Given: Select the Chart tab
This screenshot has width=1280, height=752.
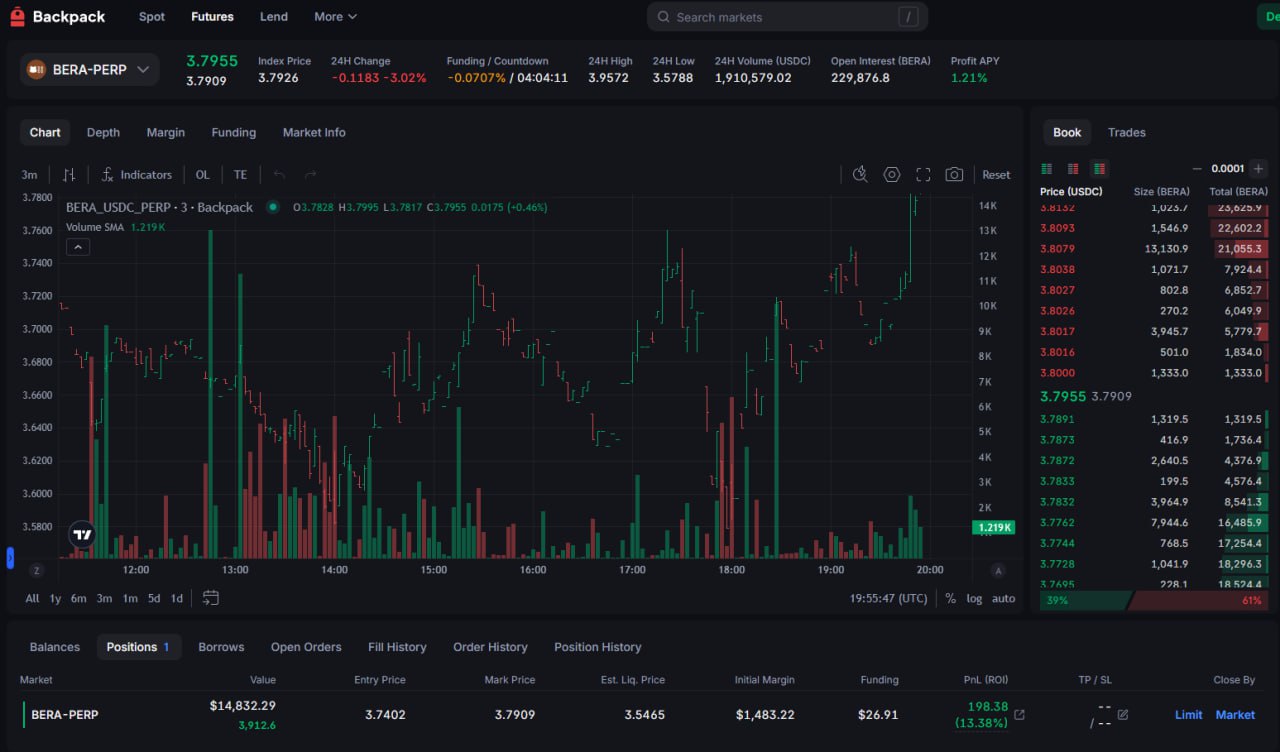Looking at the screenshot, I should point(45,132).
